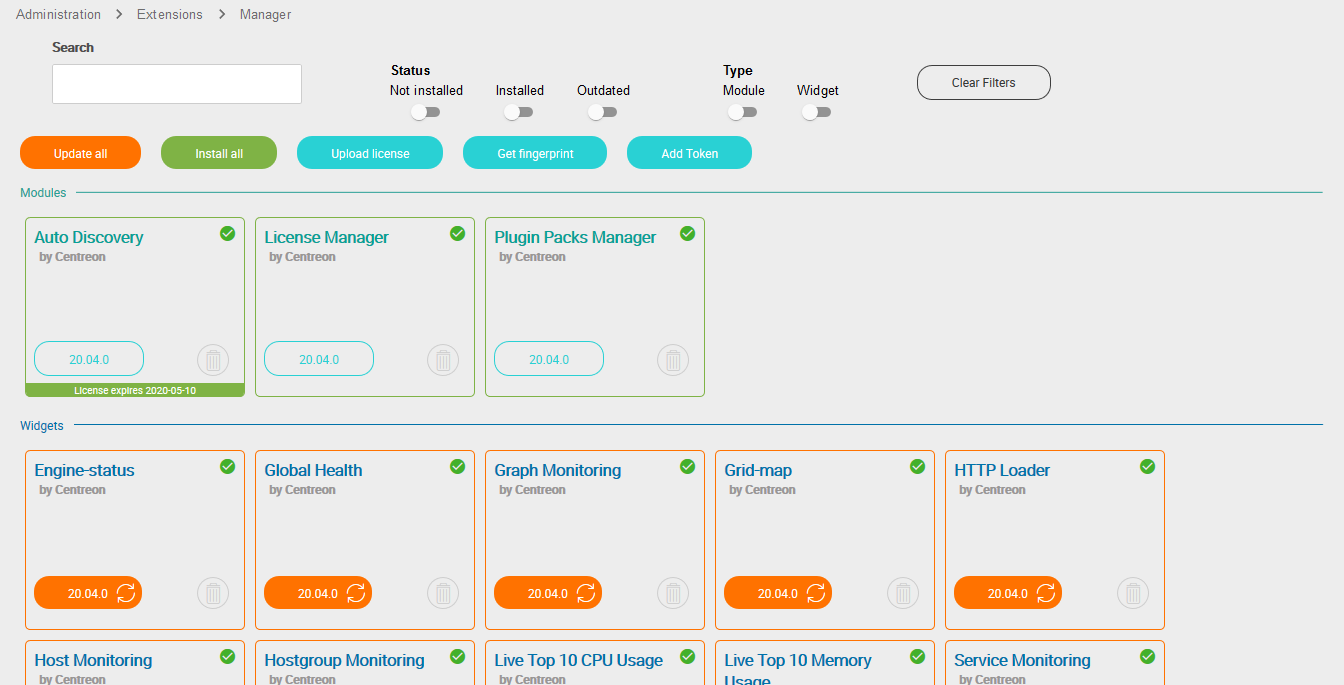Enable the Widget type filter
1344x685 pixels.
(816, 112)
